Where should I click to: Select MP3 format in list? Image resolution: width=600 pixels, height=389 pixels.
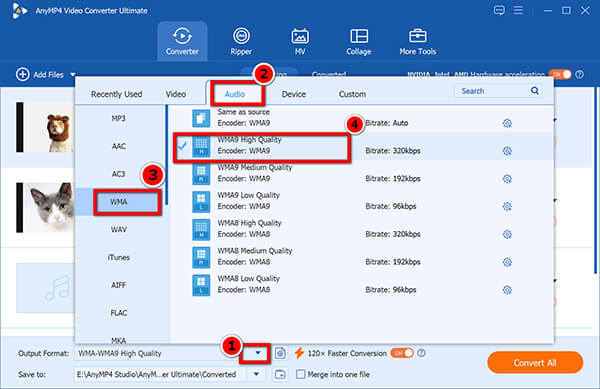[119, 118]
